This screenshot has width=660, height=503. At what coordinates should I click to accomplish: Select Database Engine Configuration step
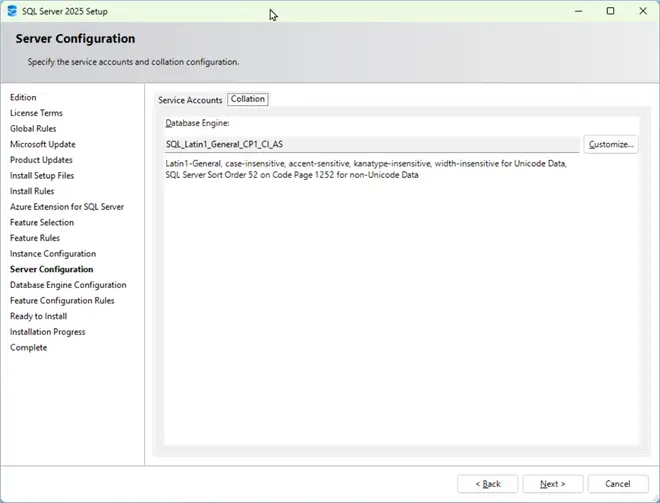[68, 285]
